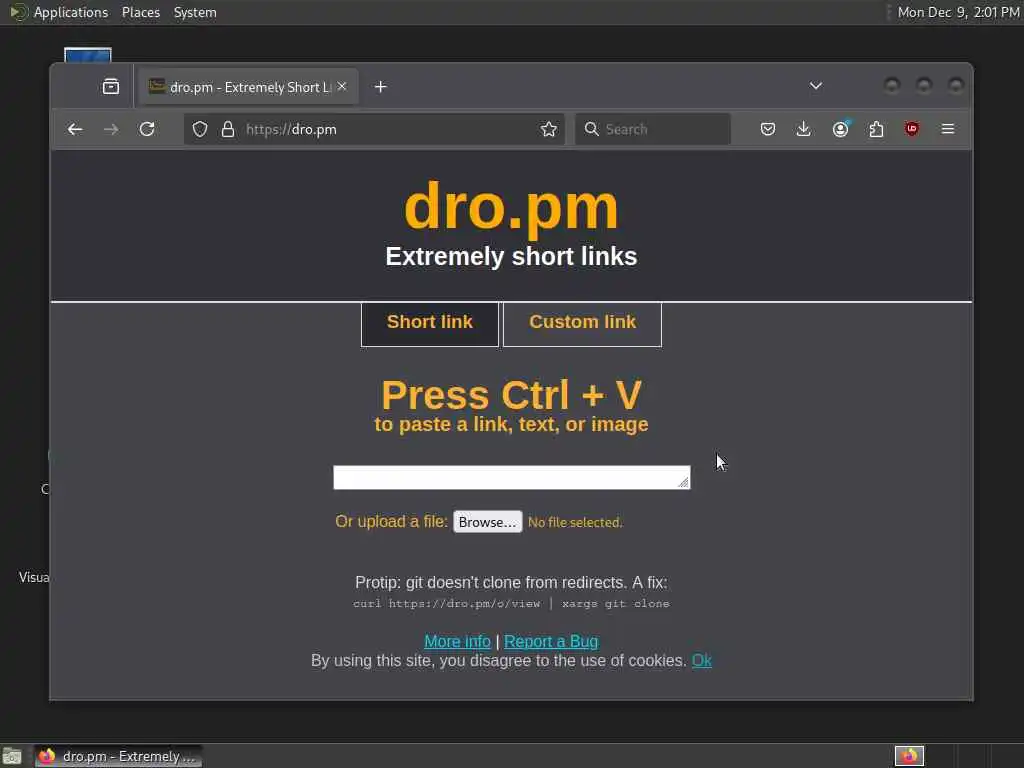Viewport: 1024px width, 768px height.
Task: Open the uBlock Origin extension icon
Action: [x=912, y=129]
